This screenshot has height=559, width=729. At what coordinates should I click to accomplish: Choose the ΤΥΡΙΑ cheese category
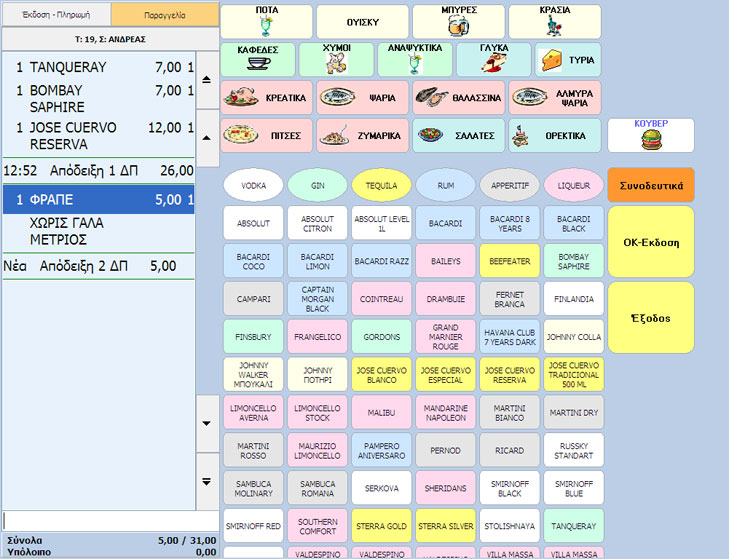[x=568, y=59]
